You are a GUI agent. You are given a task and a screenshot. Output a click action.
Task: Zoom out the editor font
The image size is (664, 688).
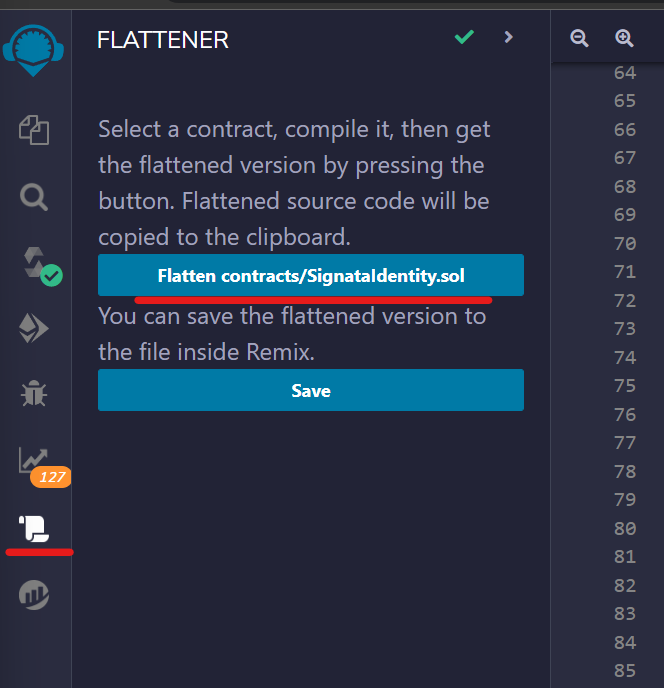[x=579, y=38]
